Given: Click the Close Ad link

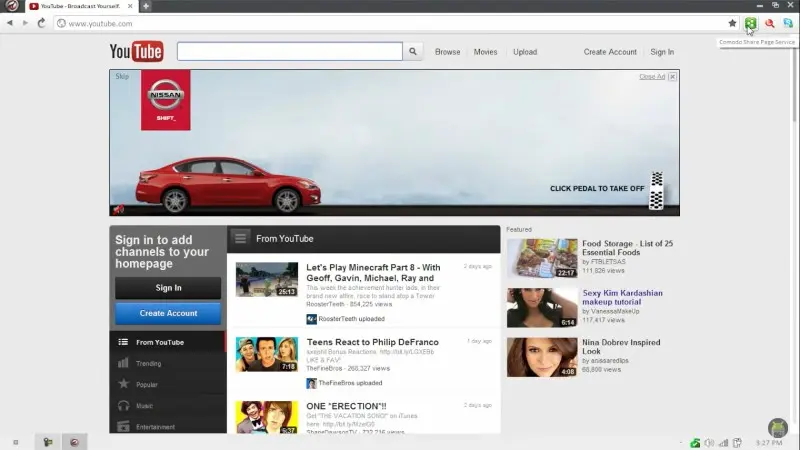Looking at the screenshot, I should click(652, 77).
